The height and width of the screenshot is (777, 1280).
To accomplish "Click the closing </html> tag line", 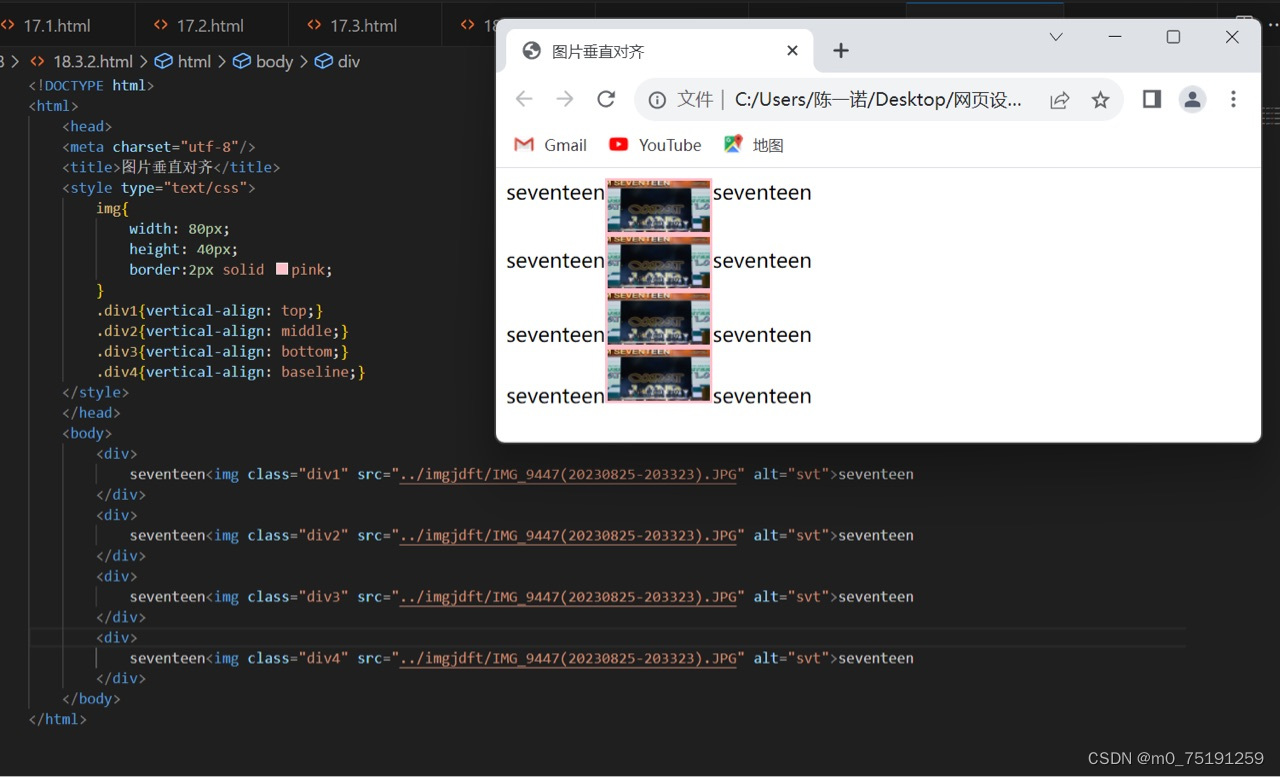I will tap(58, 719).
